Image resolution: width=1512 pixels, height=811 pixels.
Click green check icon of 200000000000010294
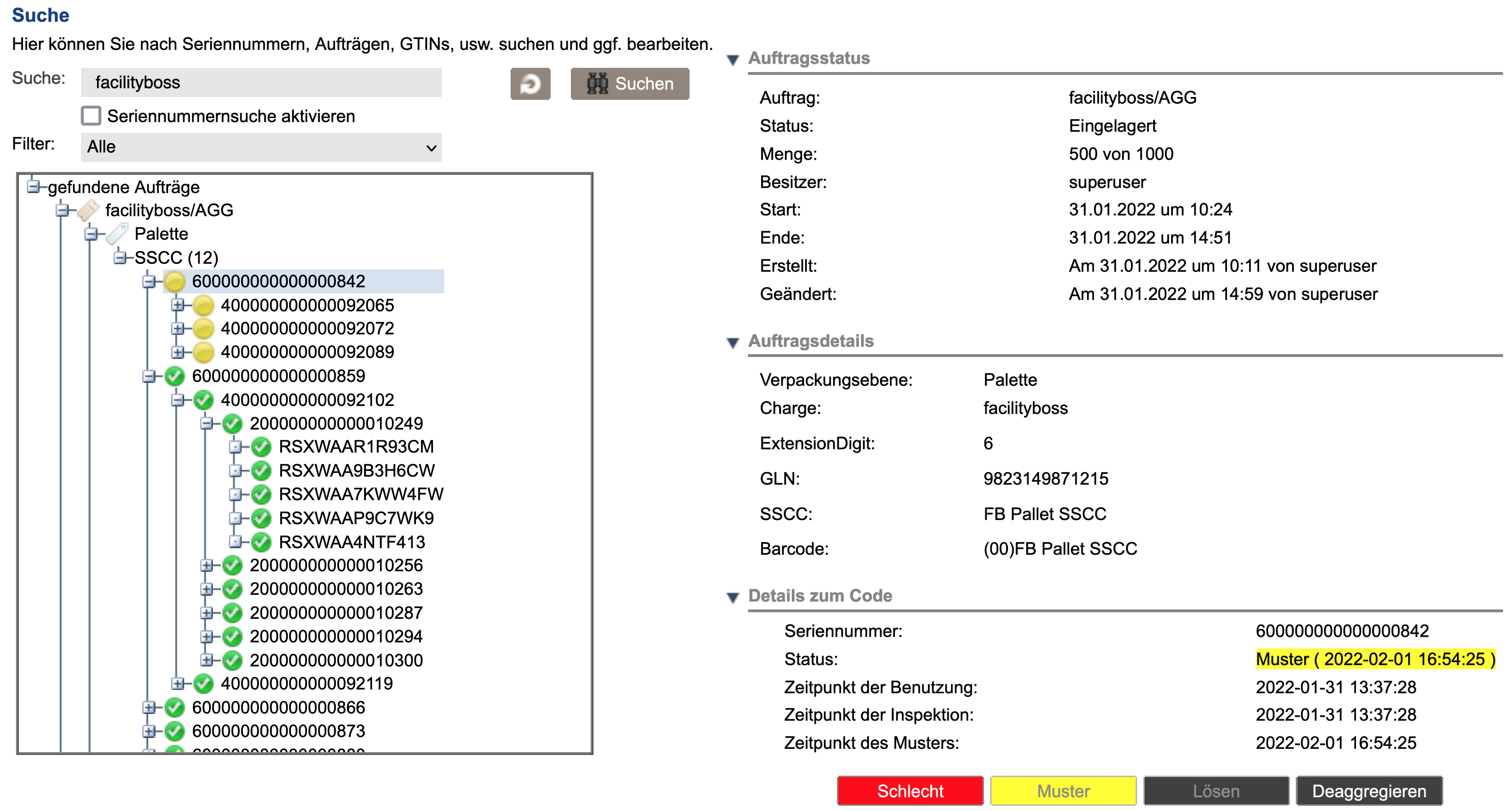(x=232, y=636)
